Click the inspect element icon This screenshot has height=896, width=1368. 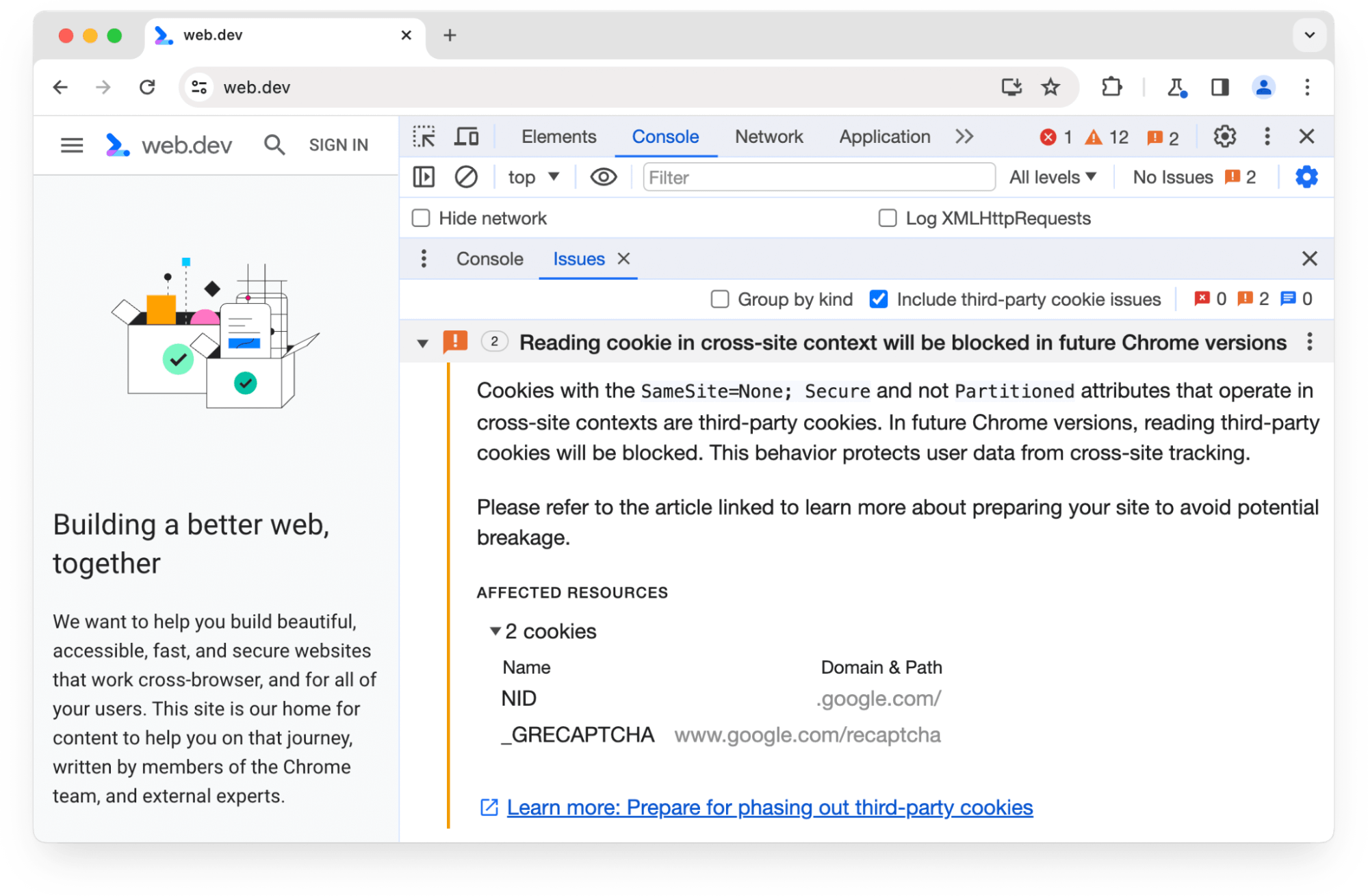point(424,137)
